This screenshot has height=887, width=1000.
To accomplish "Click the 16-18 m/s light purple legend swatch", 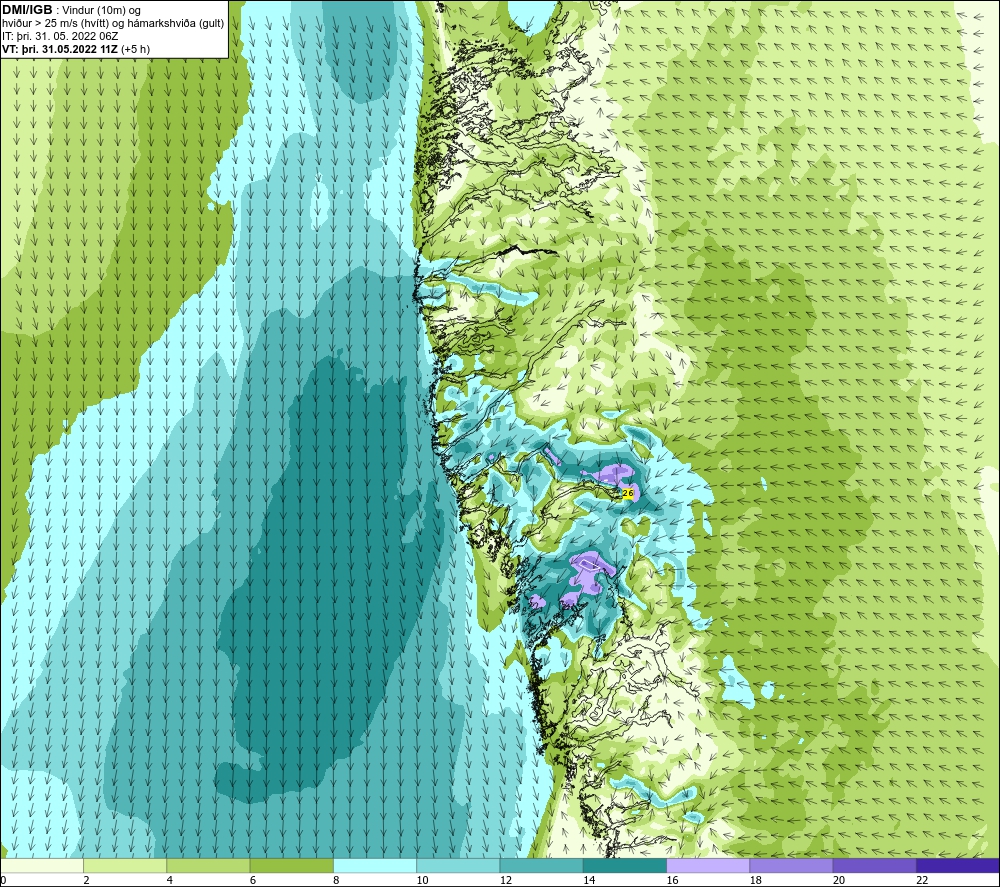I will click(x=708, y=865).
